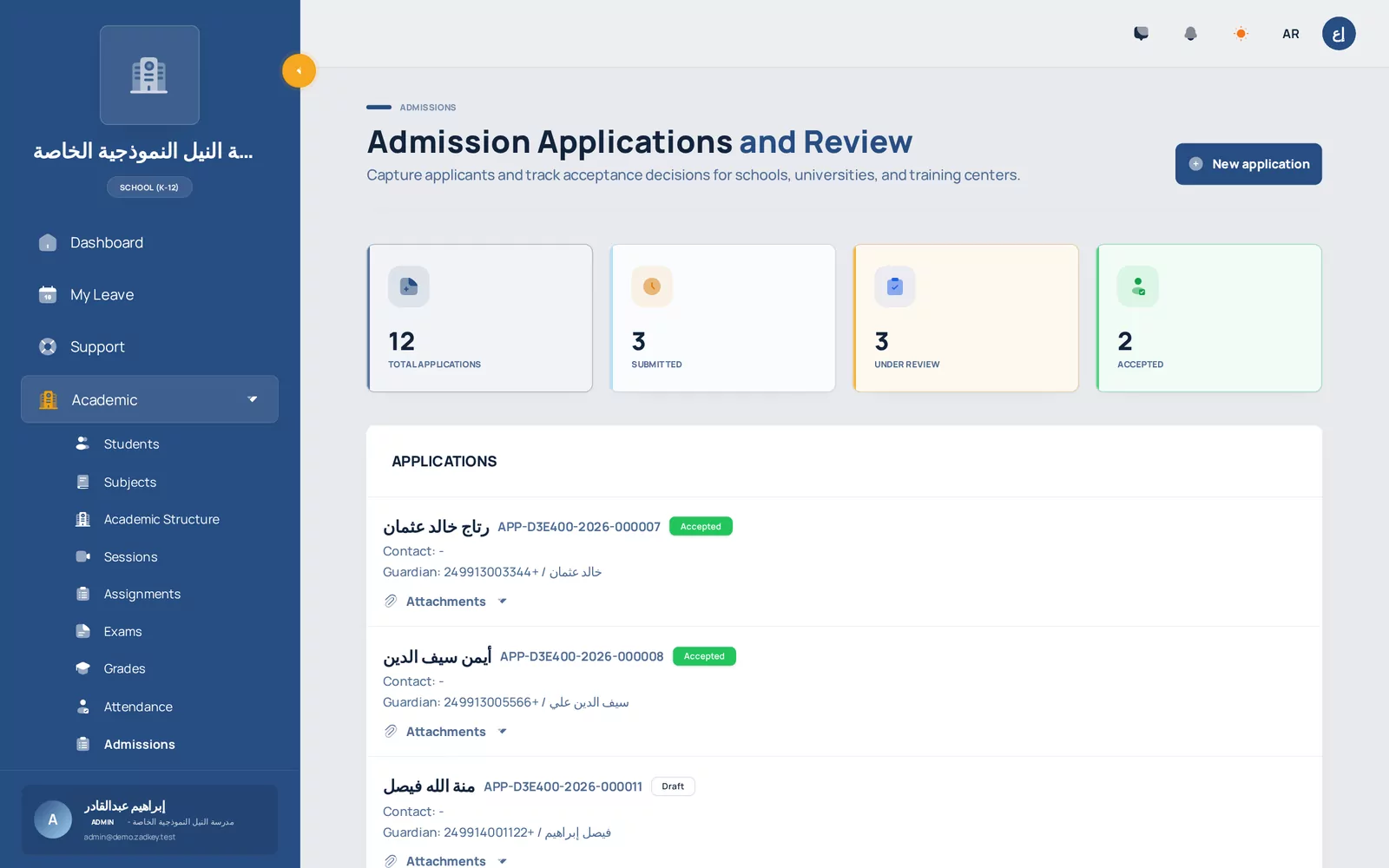Click the Total Applications file icon
The image size is (1389, 868).
[409, 286]
